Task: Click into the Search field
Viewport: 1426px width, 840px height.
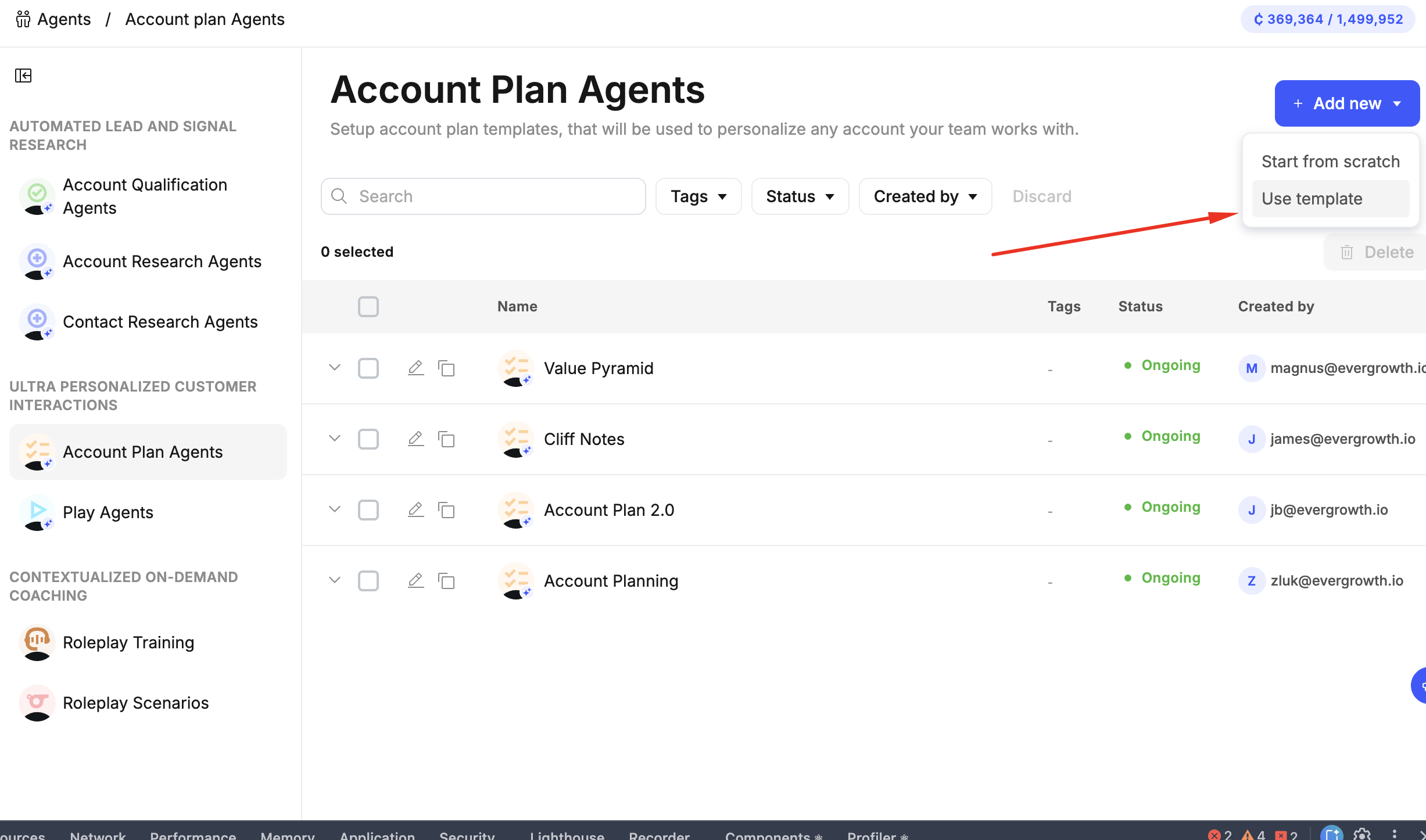Action: [x=483, y=196]
